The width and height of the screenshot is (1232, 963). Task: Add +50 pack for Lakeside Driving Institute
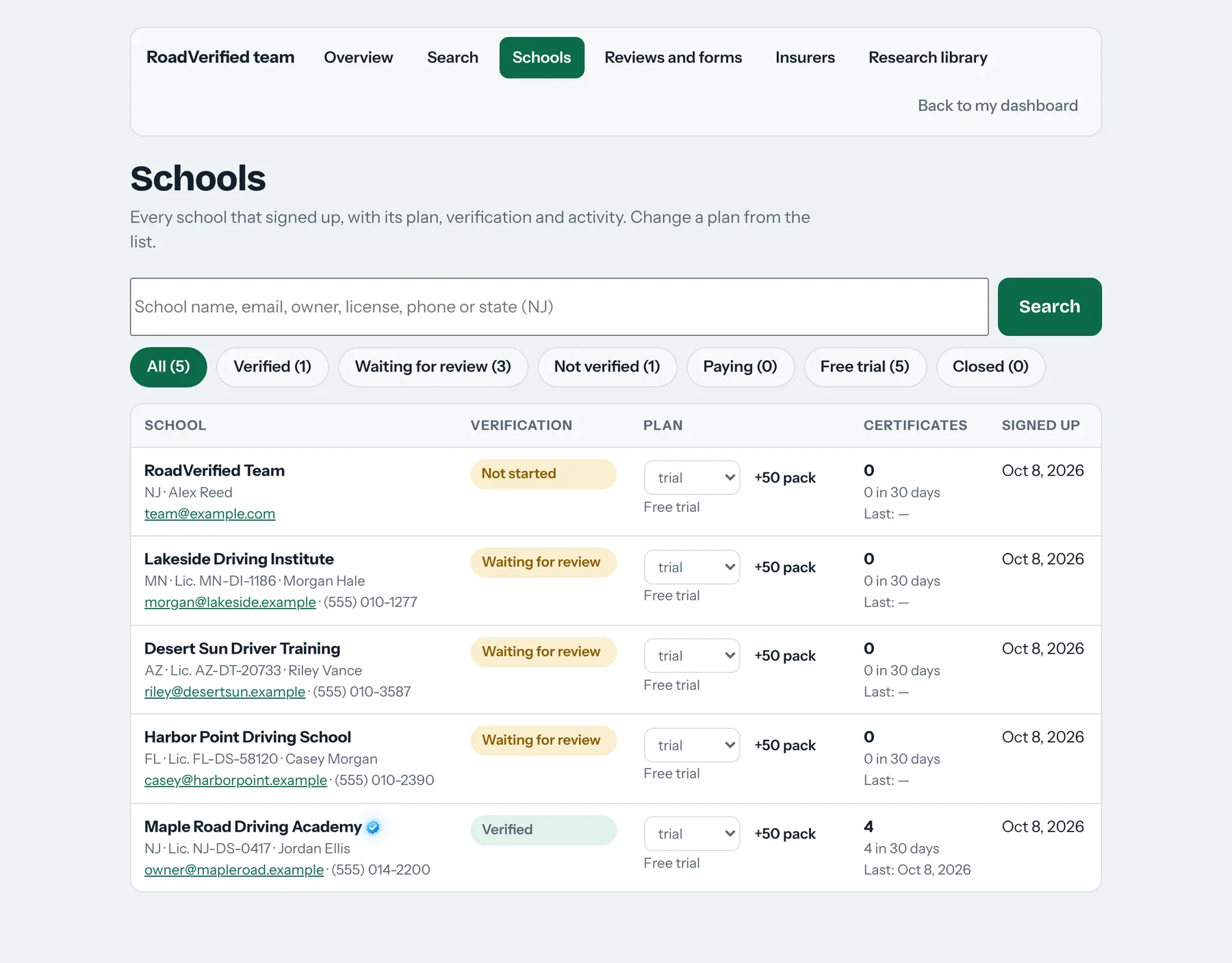pos(785,567)
